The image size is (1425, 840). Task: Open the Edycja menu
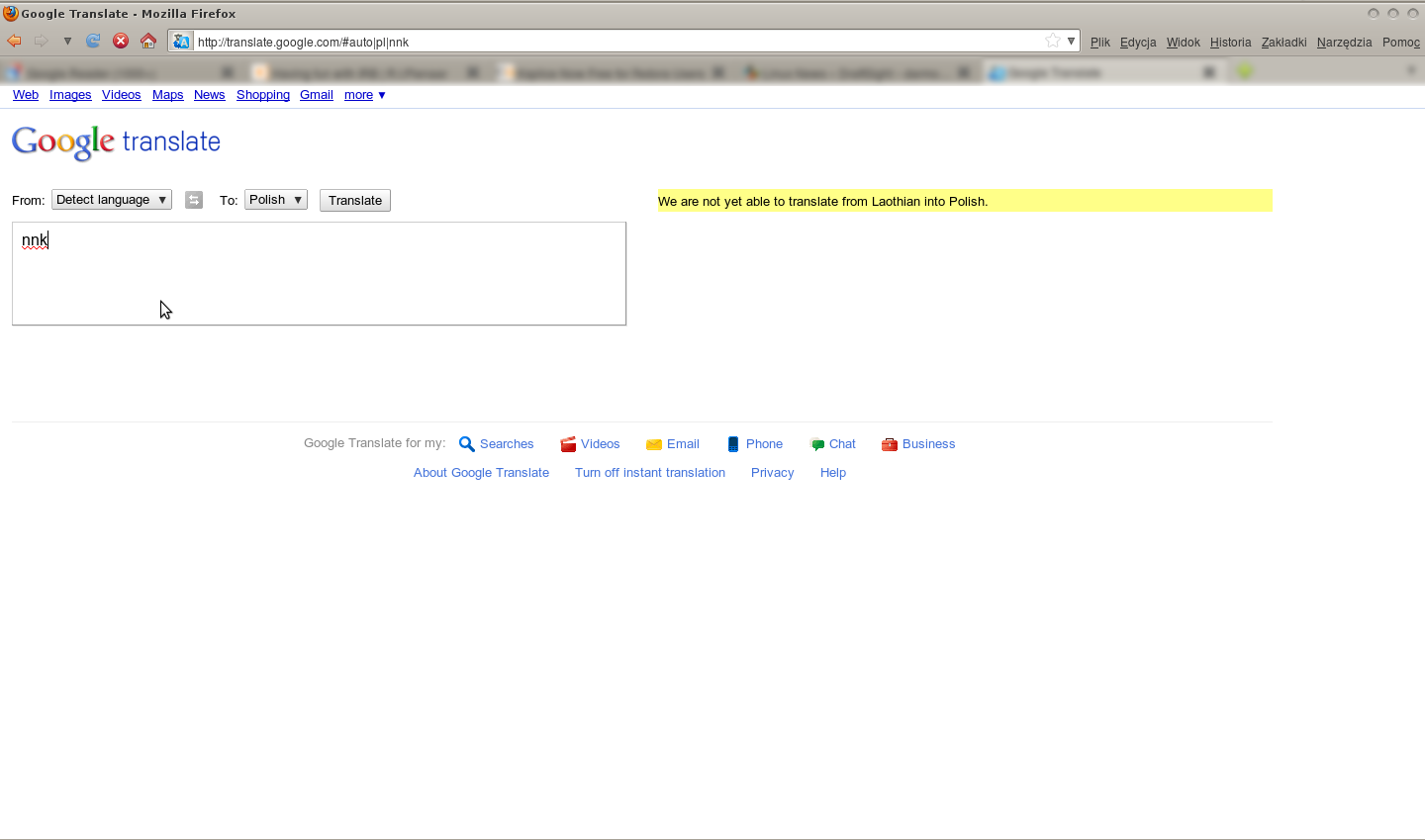(x=1138, y=43)
